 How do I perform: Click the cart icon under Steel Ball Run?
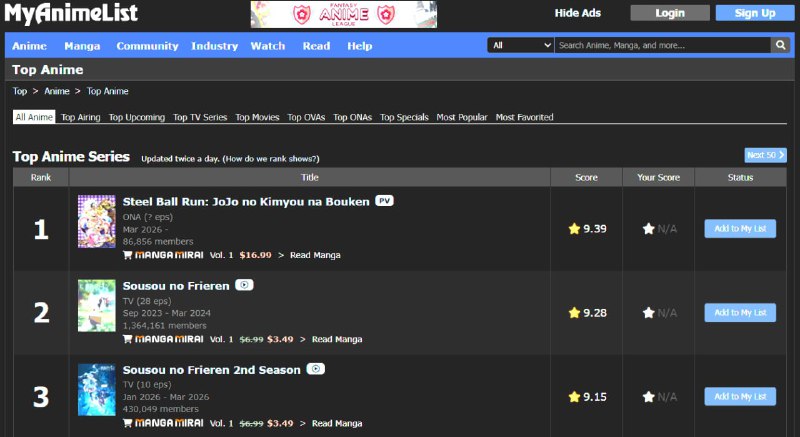(127, 255)
